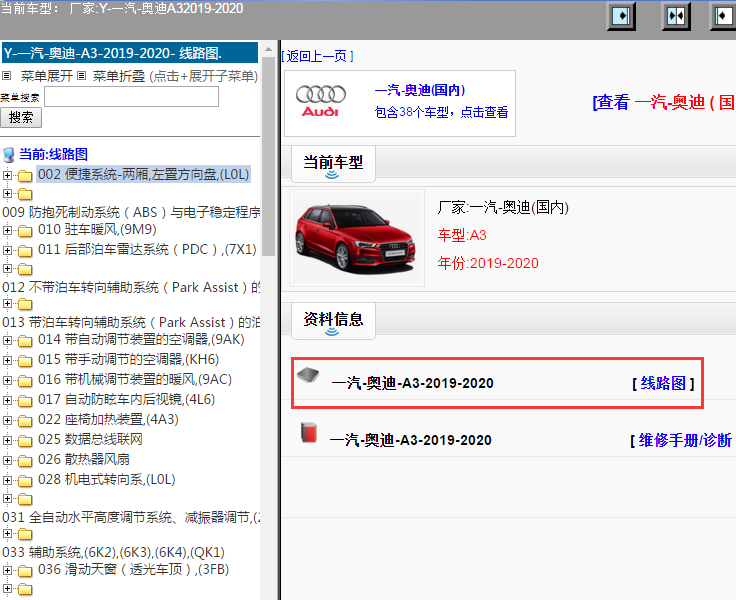
Task: Focus the 菜单搜索 text input
Action: (131, 97)
